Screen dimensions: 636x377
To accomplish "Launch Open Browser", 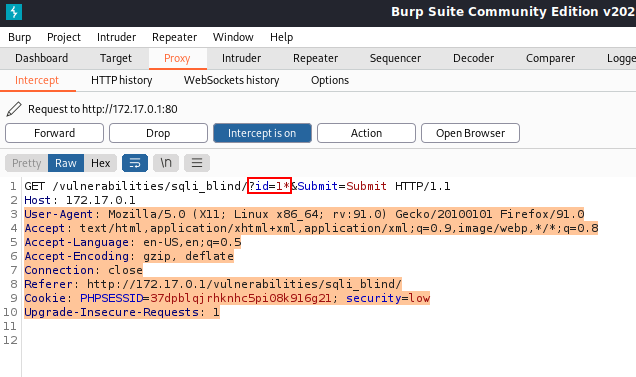I will (471, 133).
